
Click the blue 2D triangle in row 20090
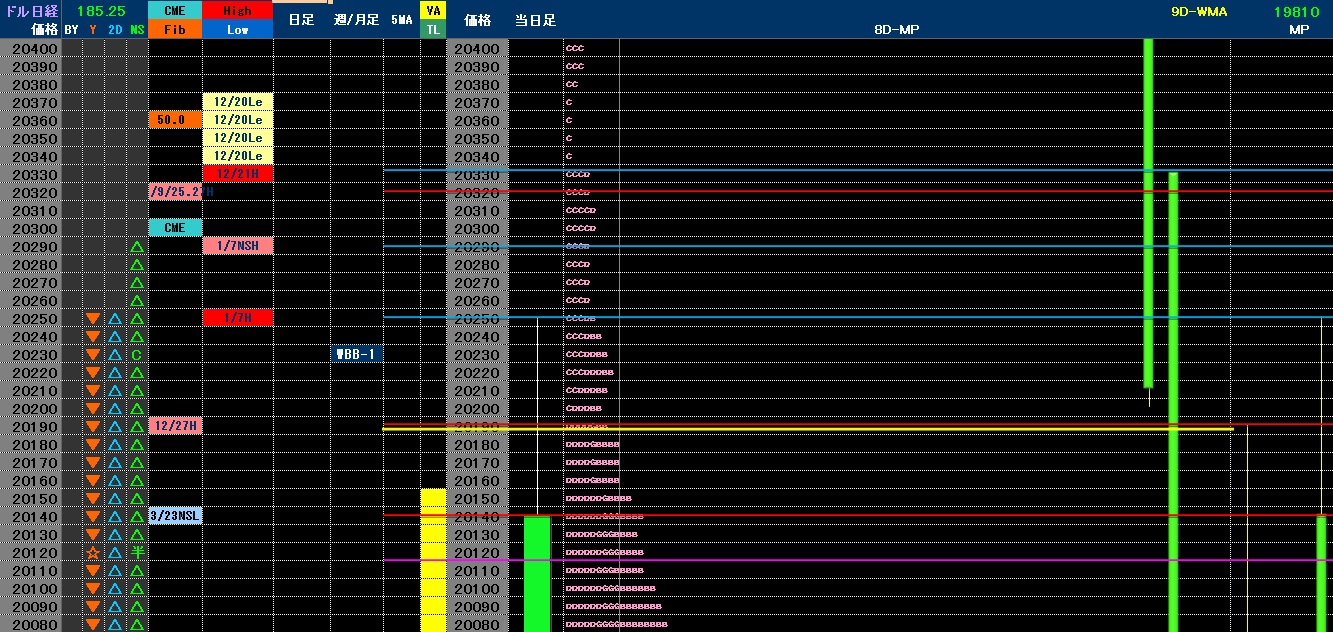click(115, 607)
